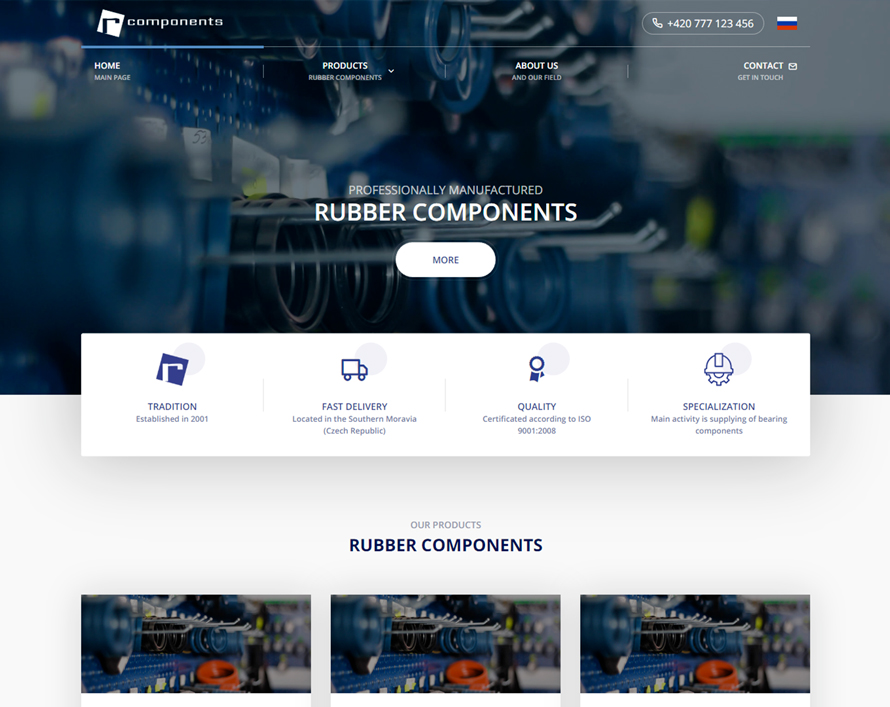The height and width of the screenshot is (707, 890).
Task: Select the middle product thumbnail image
Action: click(445, 644)
